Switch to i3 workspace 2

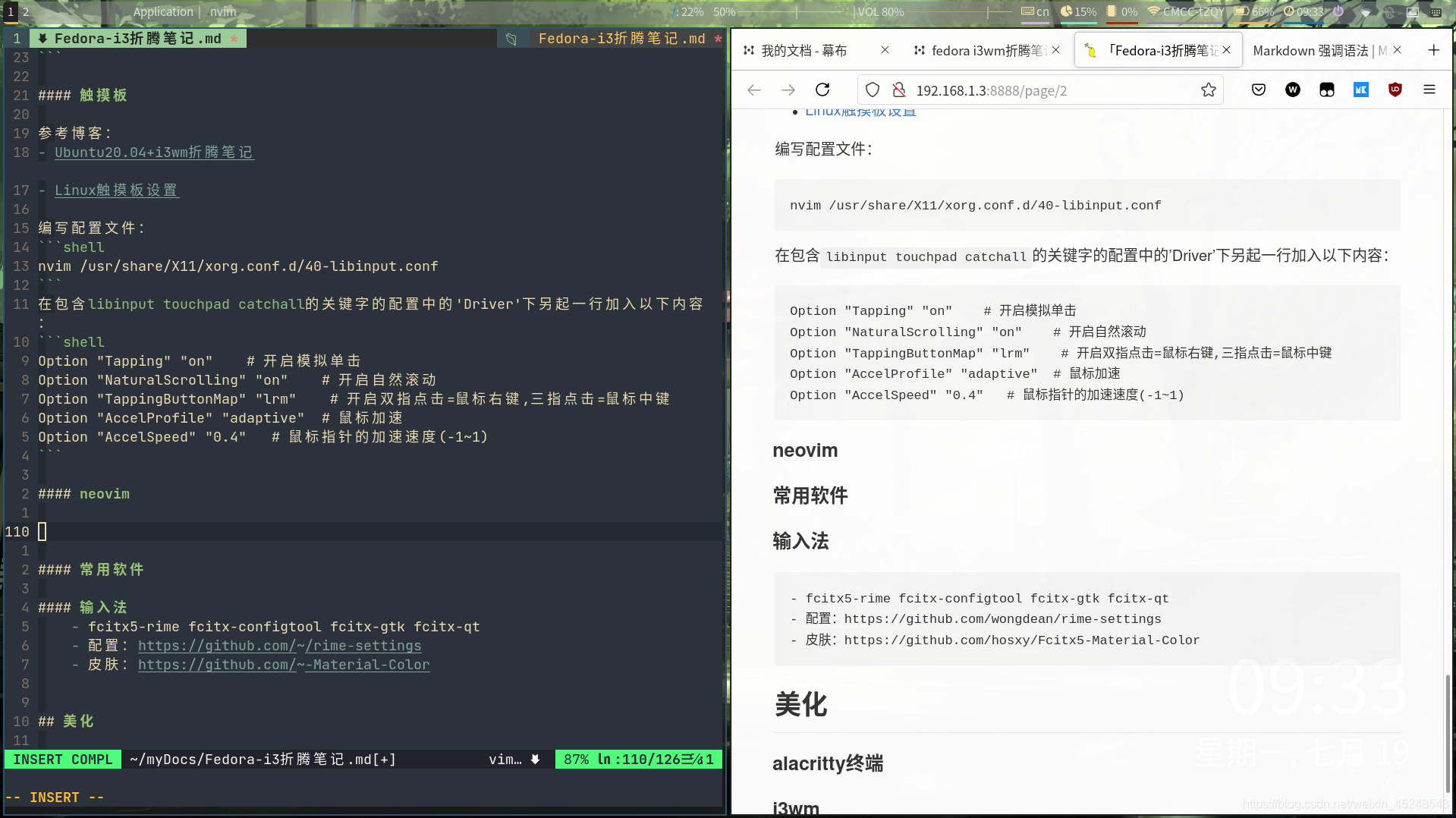pyautogui.click(x=26, y=11)
